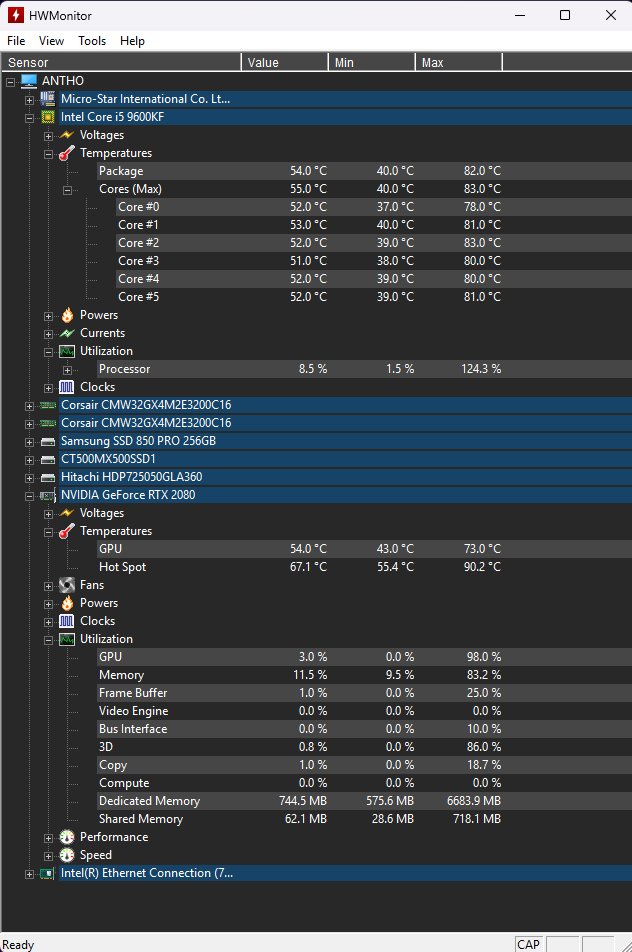
Task: Click the Max column header
Action: (459, 63)
